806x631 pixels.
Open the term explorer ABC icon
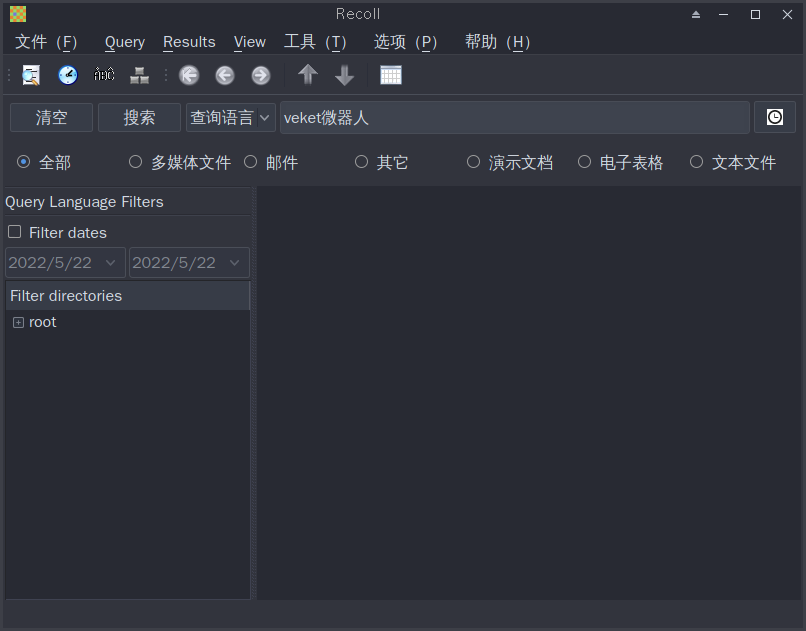(104, 75)
